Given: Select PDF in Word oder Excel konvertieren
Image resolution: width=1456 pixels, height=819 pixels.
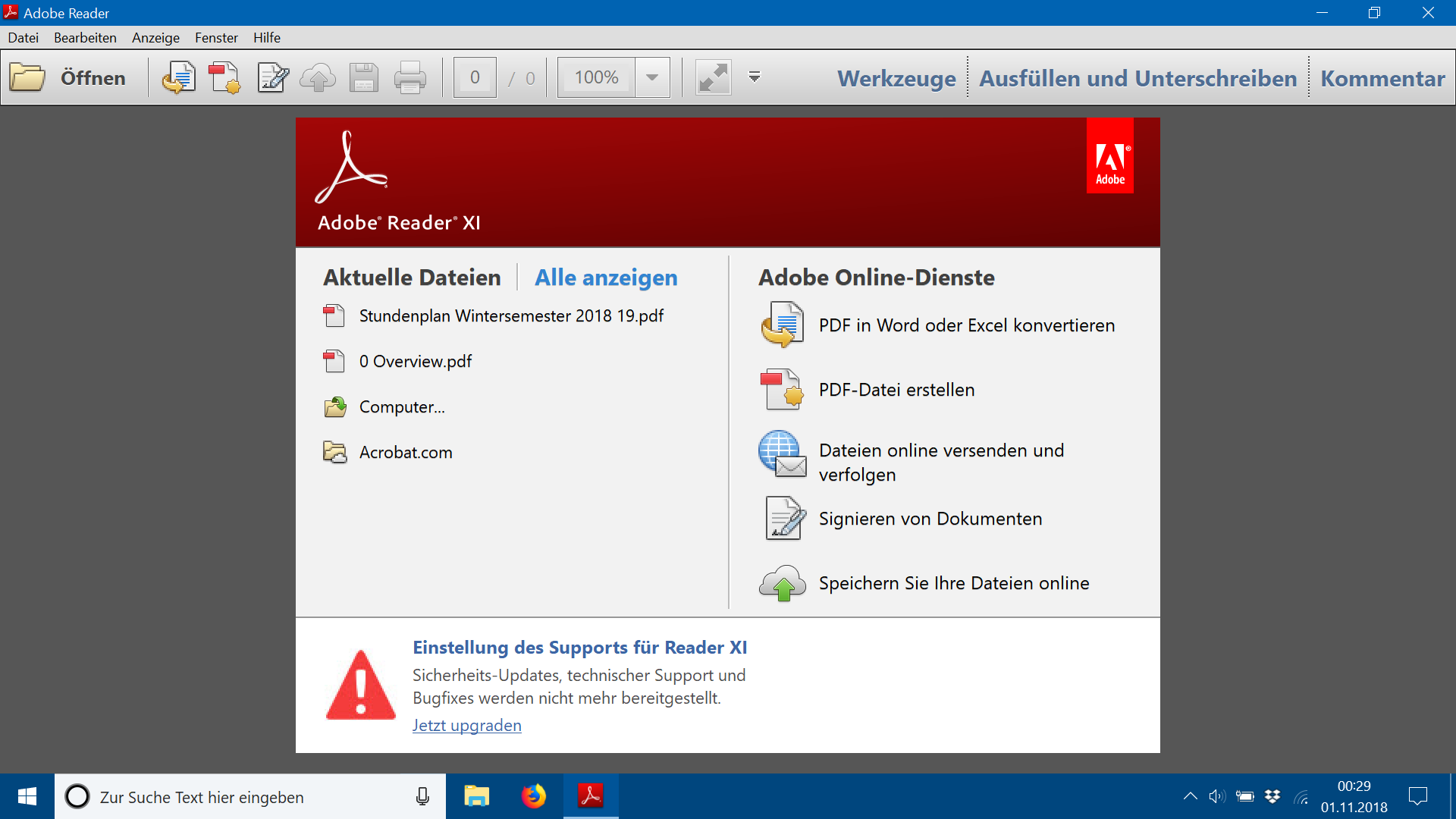Looking at the screenshot, I should [x=966, y=325].
